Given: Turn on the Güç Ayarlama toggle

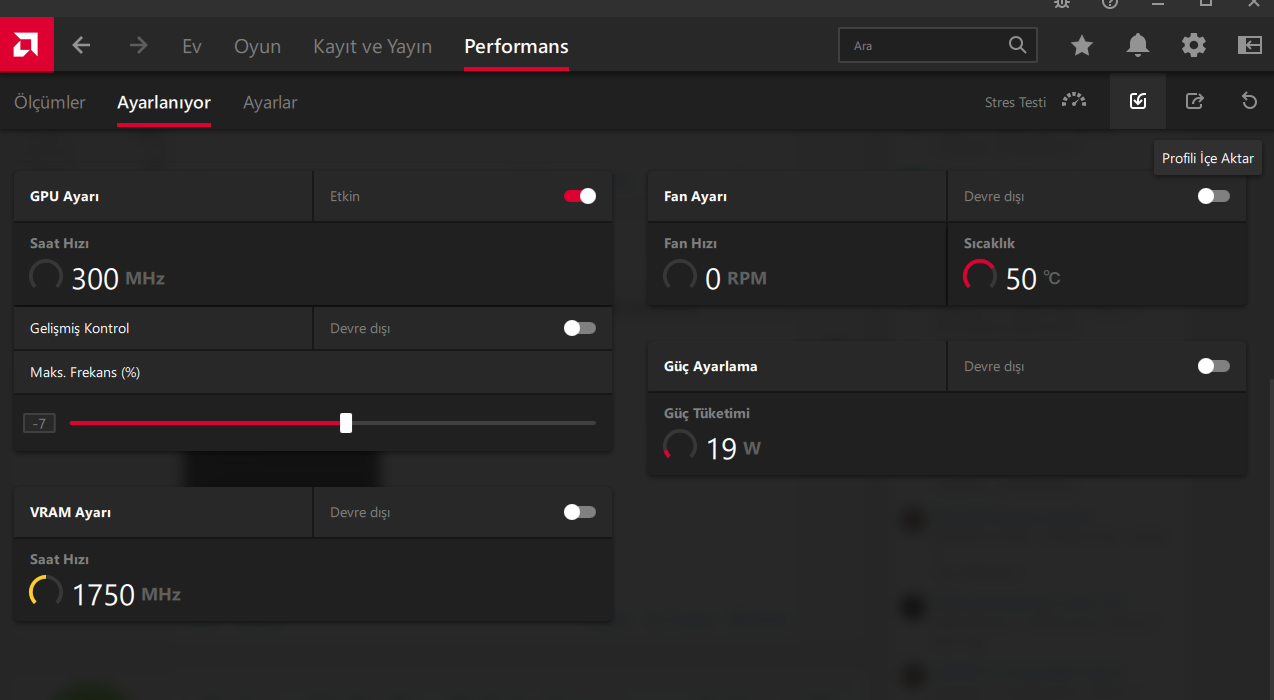Looking at the screenshot, I should tap(1214, 366).
